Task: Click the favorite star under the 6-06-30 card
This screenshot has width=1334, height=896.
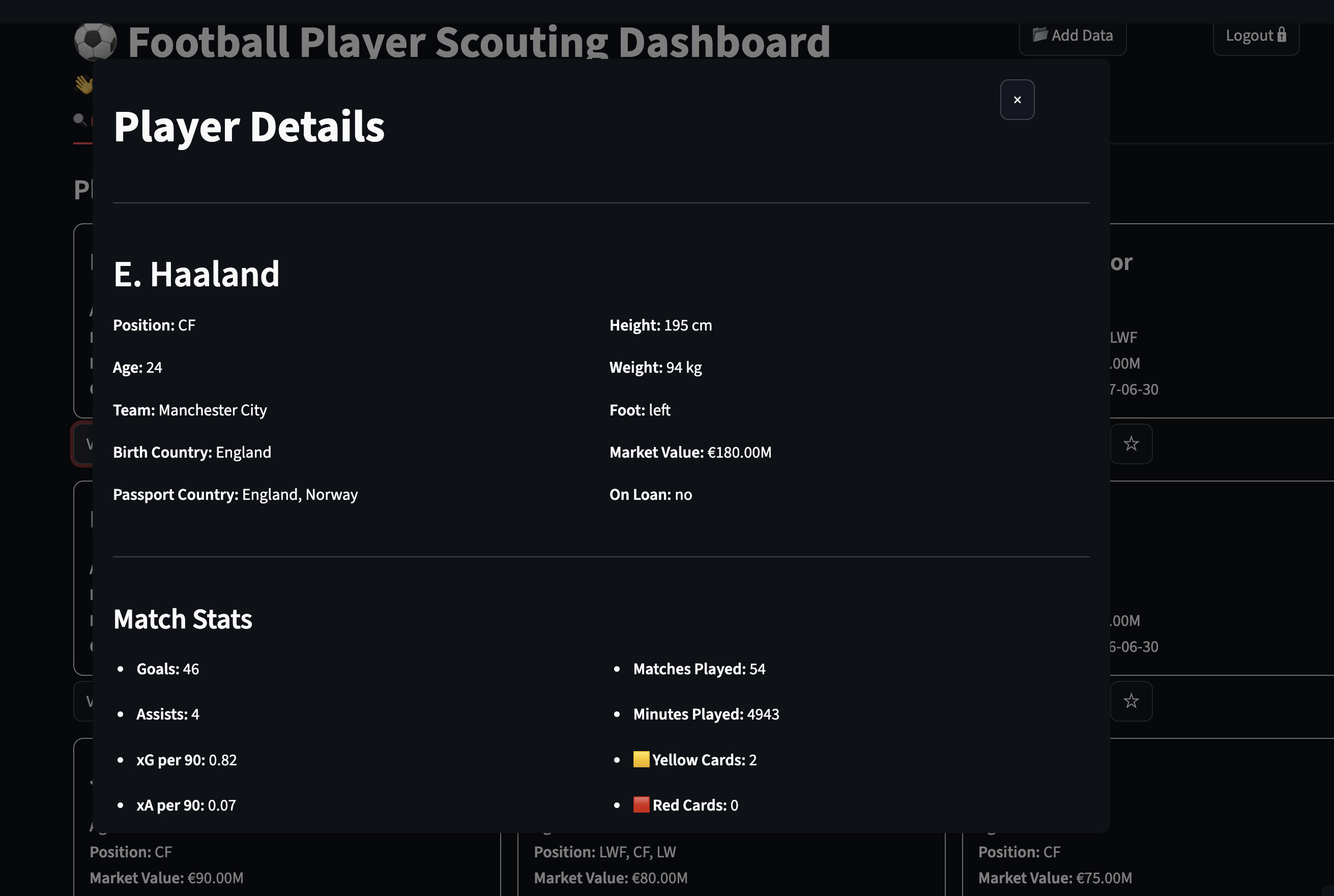Action: (x=1130, y=701)
